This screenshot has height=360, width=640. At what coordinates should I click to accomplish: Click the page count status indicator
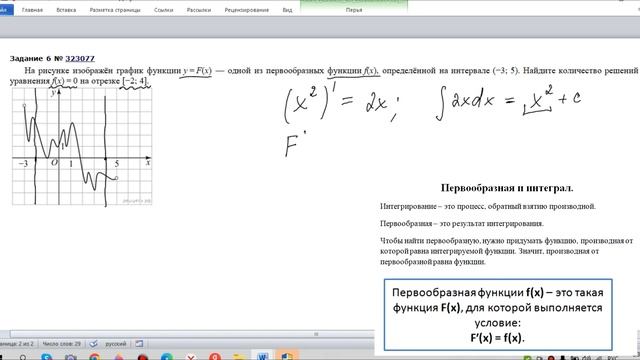17,344
